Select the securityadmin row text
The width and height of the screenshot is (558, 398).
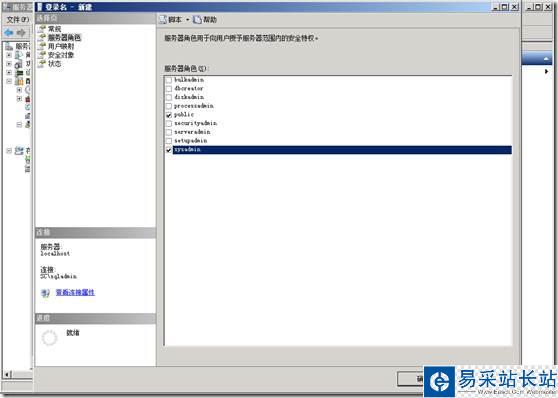(195, 124)
